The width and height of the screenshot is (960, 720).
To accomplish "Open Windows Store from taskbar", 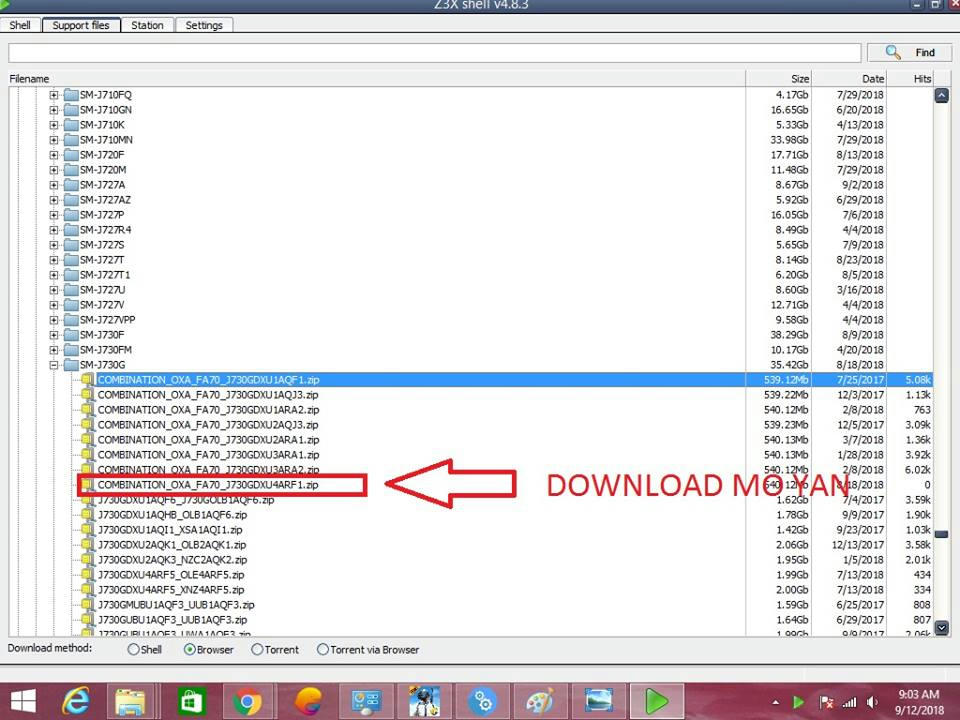I will pyautogui.click(x=192, y=701).
